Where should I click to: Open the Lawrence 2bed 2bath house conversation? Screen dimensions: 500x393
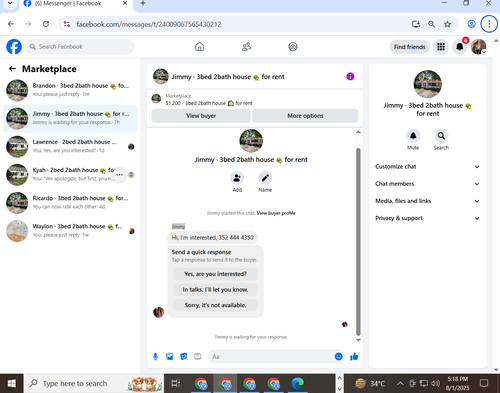pyautogui.click(x=70, y=146)
